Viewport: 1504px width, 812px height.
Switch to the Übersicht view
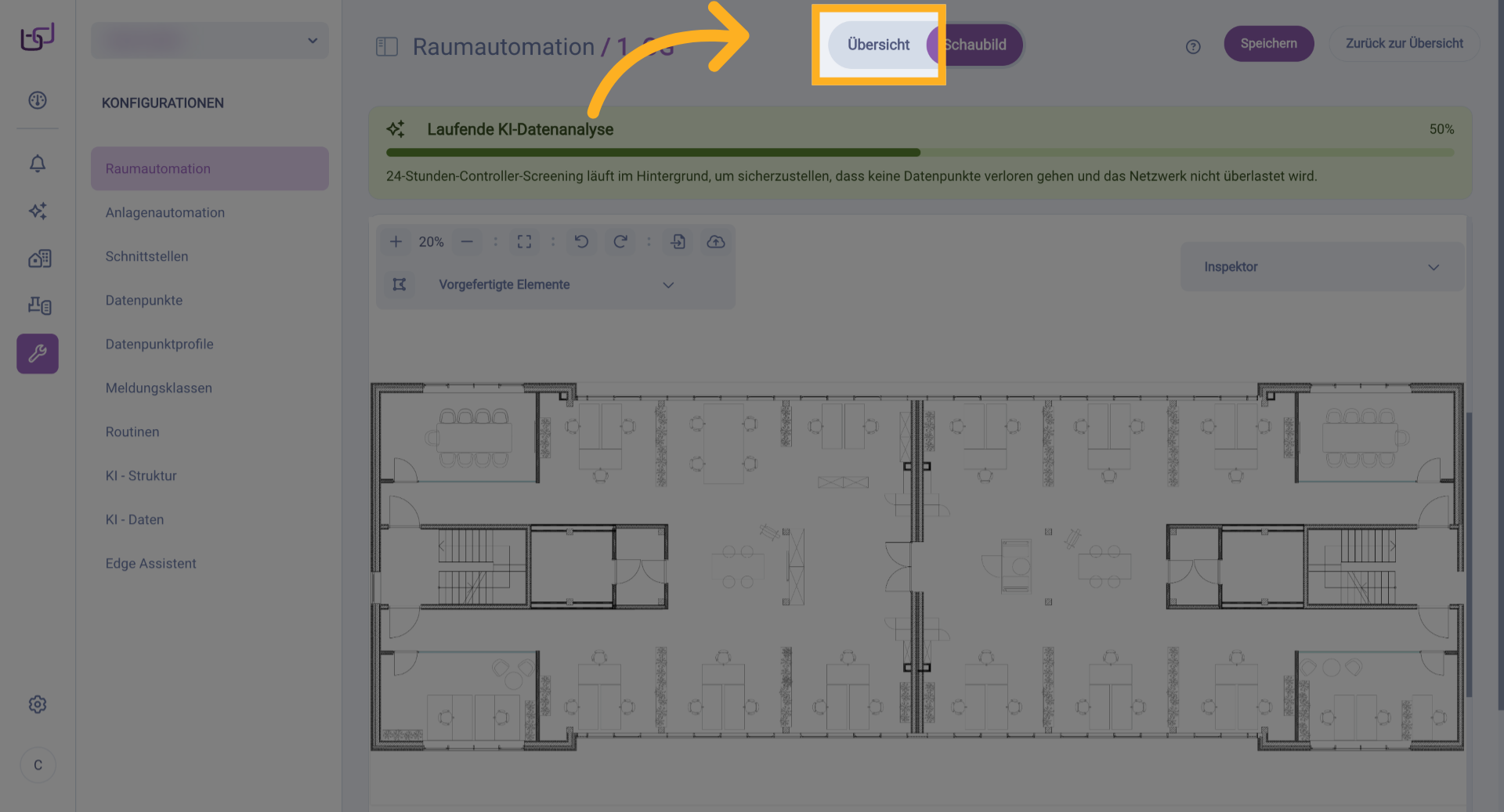[x=878, y=45]
